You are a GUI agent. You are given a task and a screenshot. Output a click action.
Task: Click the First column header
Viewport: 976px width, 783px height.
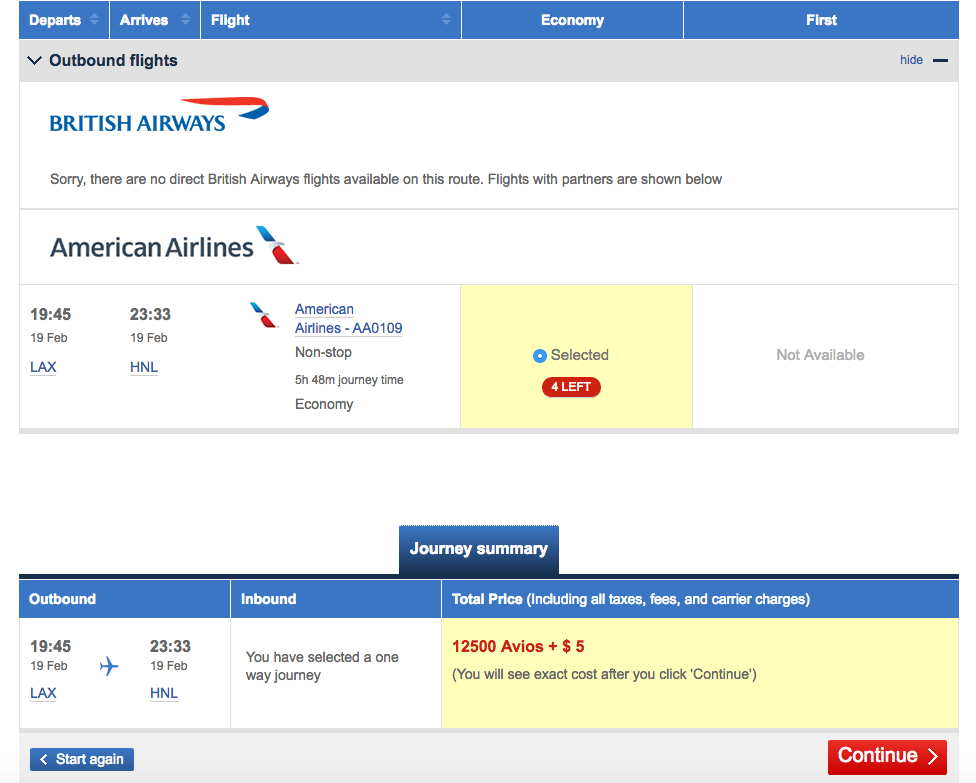click(821, 20)
